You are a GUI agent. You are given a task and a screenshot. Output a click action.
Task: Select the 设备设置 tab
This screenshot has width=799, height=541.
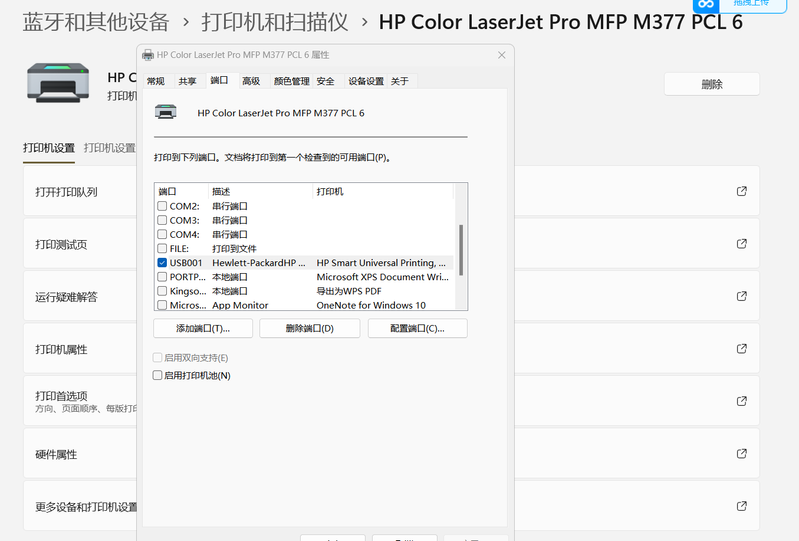[365, 81]
